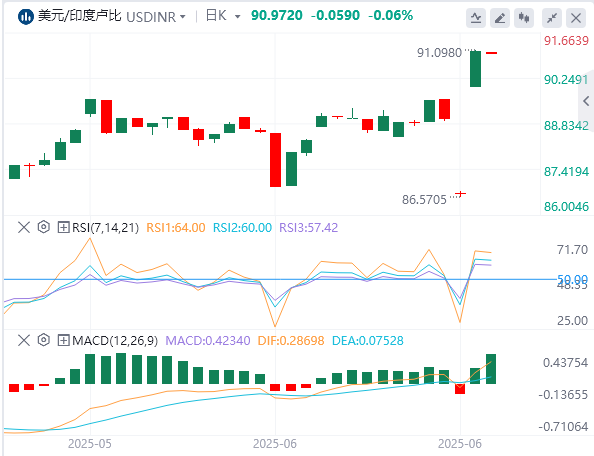Expand the right side panel chevron
The height and width of the screenshot is (456, 594).
pyautogui.click(x=586, y=101)
